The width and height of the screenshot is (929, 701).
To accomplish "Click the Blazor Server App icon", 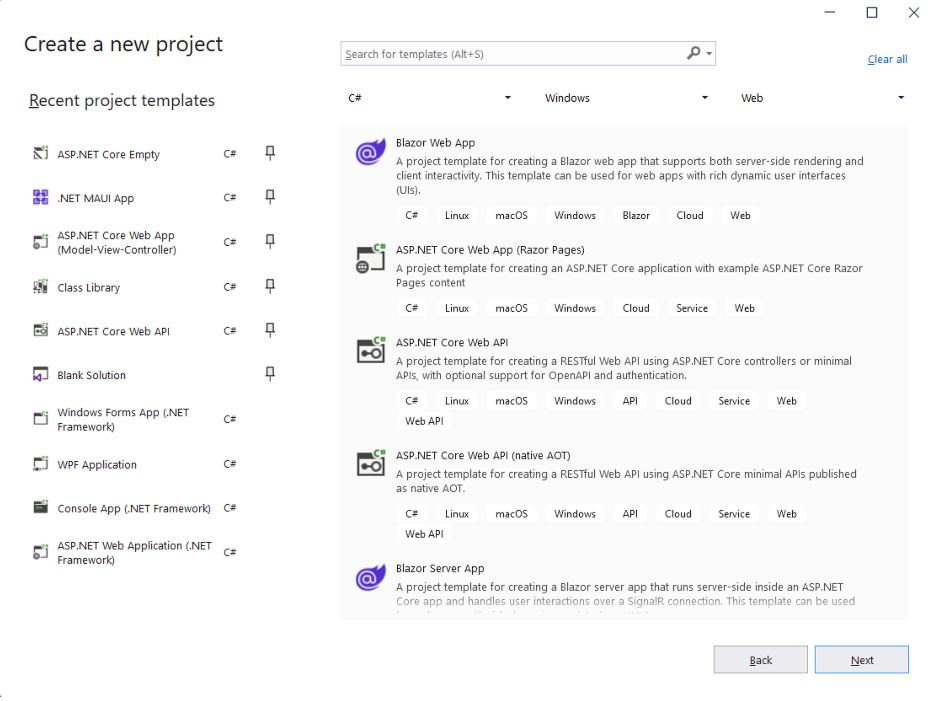I will [x=370, y=578].
